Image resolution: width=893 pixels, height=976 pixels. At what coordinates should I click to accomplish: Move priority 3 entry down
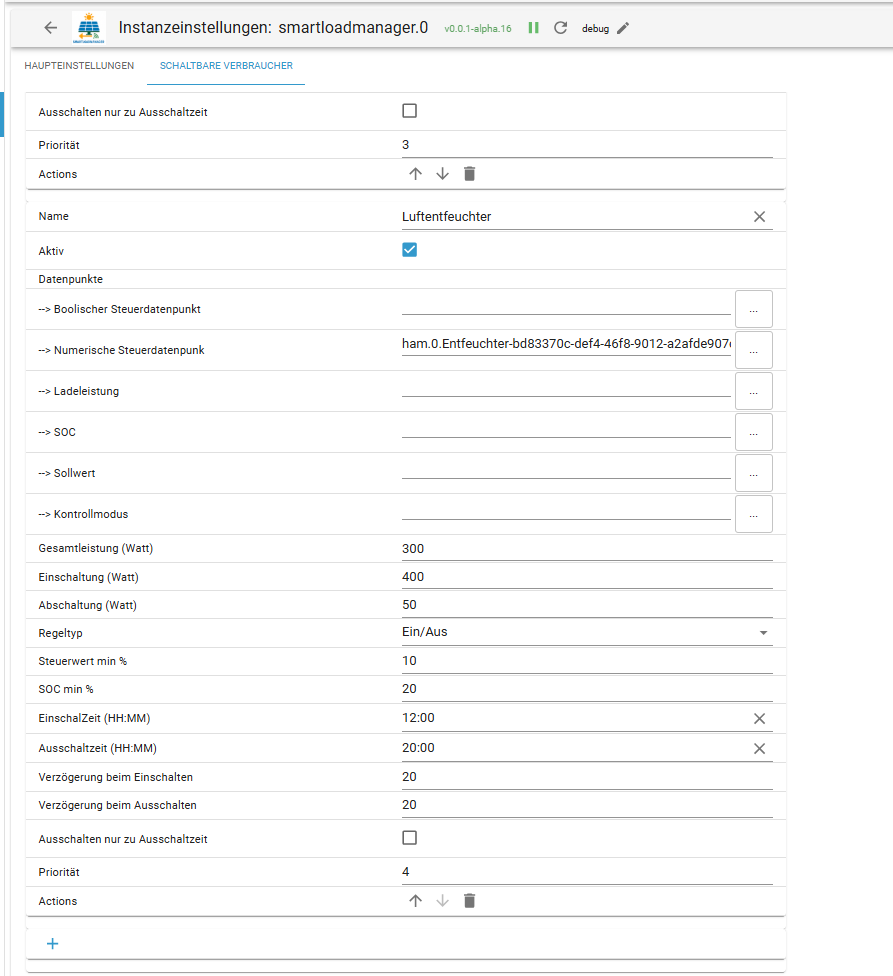pyautogui.click(x=443, y=174)
